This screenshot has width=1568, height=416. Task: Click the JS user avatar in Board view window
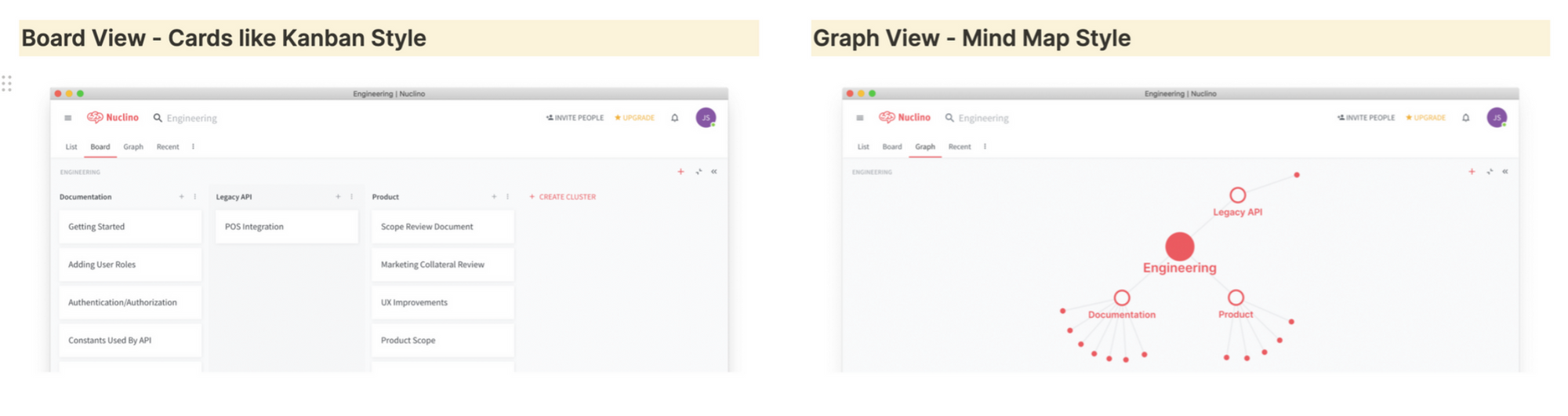pos(706,118)
